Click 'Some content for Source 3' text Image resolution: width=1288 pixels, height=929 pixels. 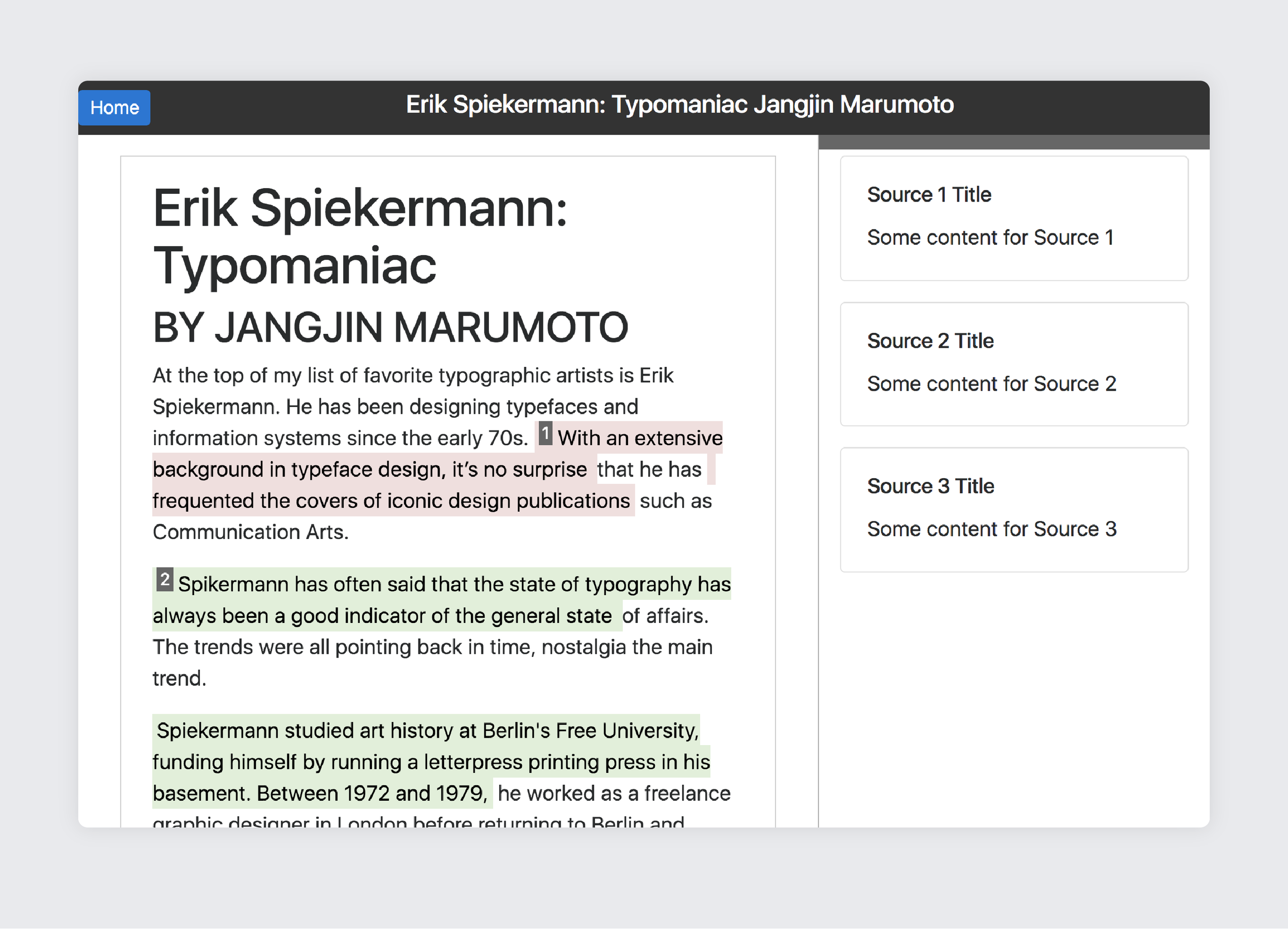(x=991, y=529)
